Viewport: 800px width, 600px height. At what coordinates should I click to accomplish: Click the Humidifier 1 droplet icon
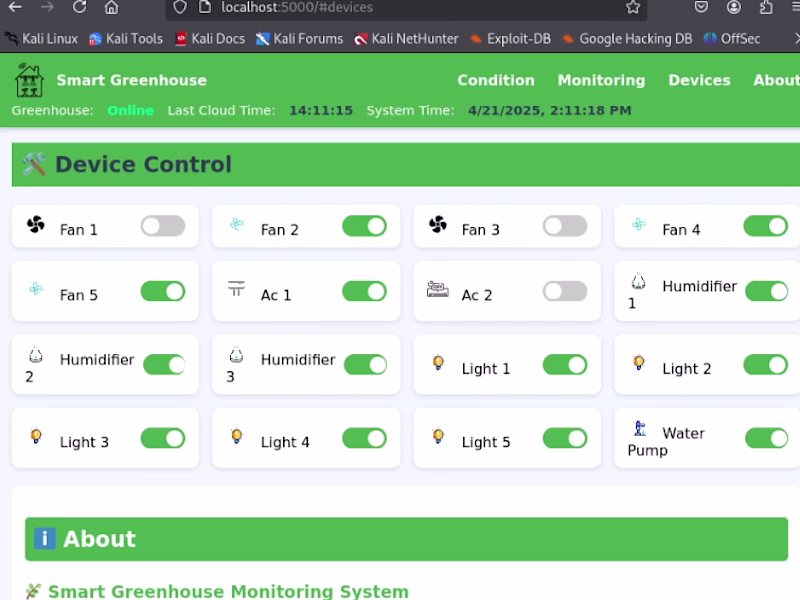638,281
